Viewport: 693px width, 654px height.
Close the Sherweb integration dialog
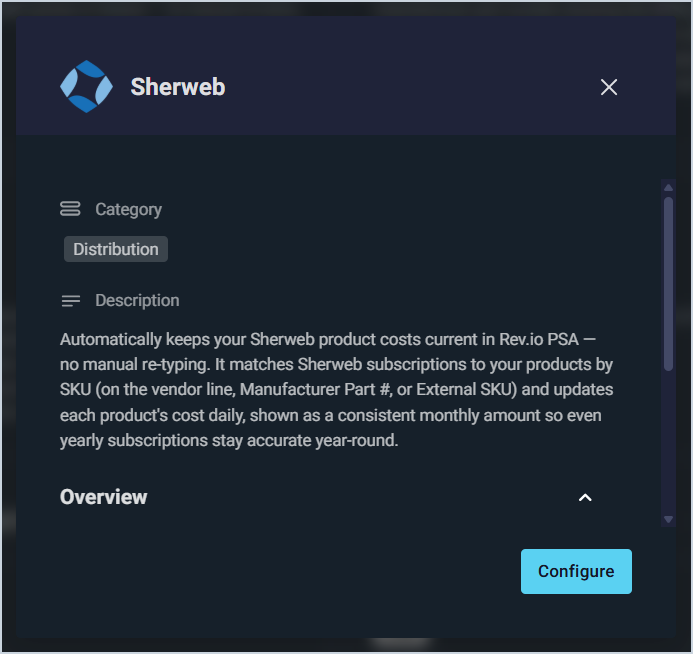pyautogui.click(x=609, y=87)
